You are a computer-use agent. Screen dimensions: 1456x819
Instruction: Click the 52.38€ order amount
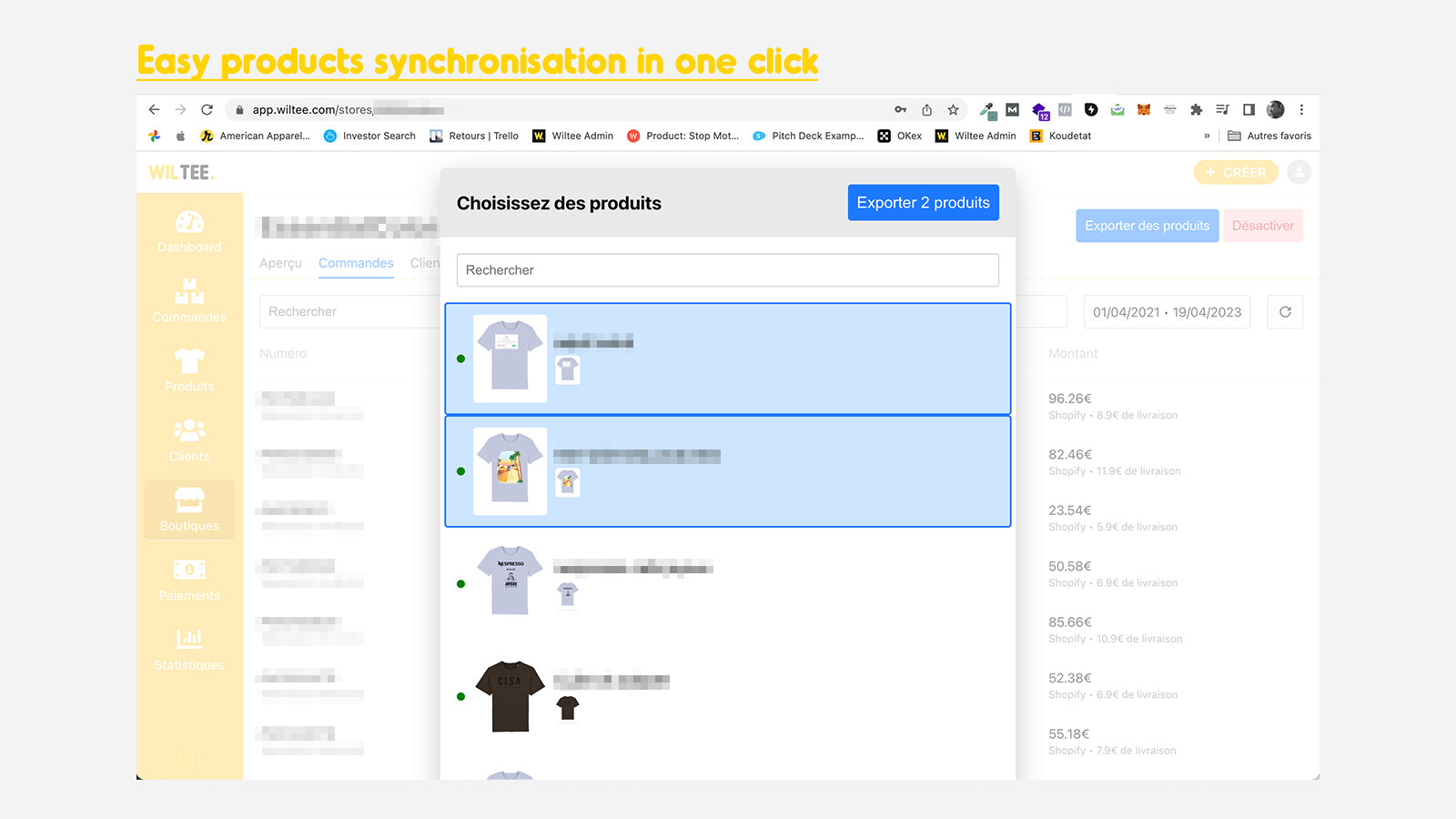point(1070,678)
